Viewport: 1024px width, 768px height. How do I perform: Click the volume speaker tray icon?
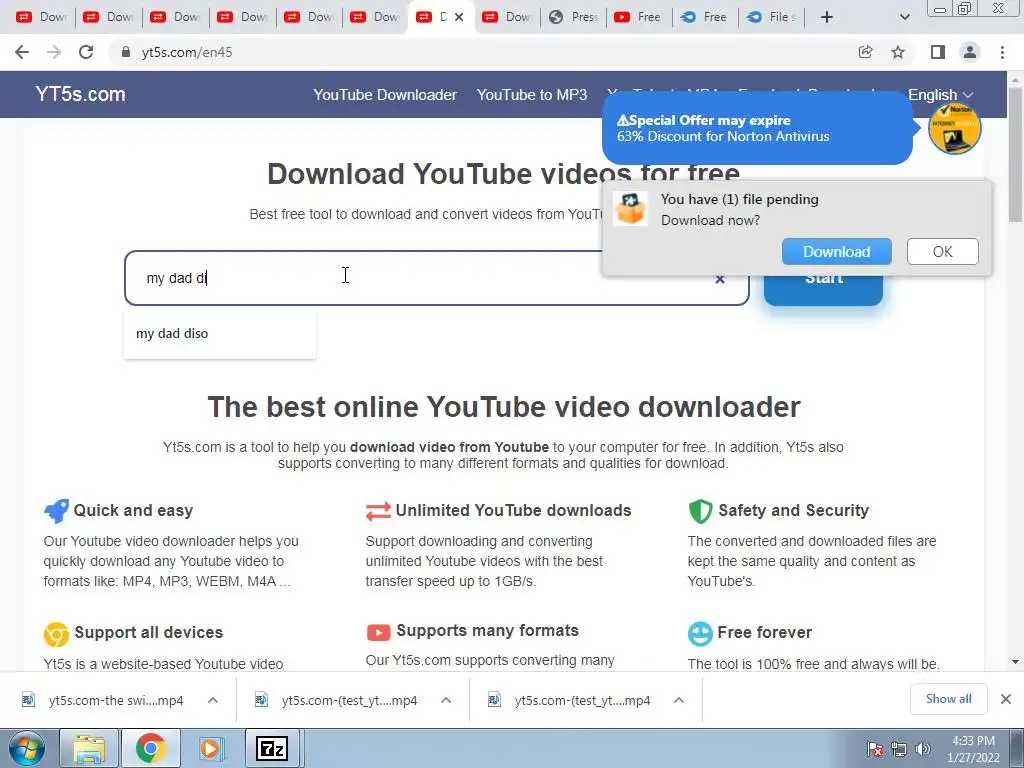pyautogui.click(x=922, y=749)
